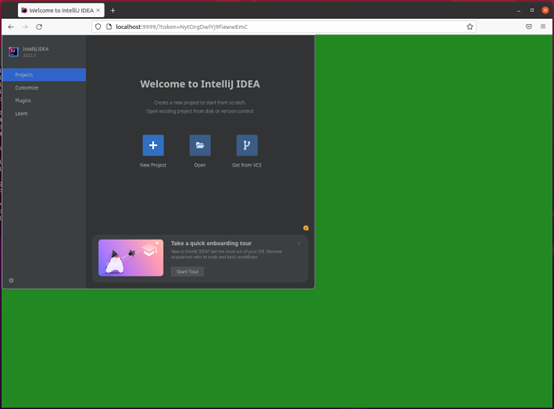This screenshot has width=554, height=409.
Task: Click the New Project plus icon
Action: [x=153, y=145]
